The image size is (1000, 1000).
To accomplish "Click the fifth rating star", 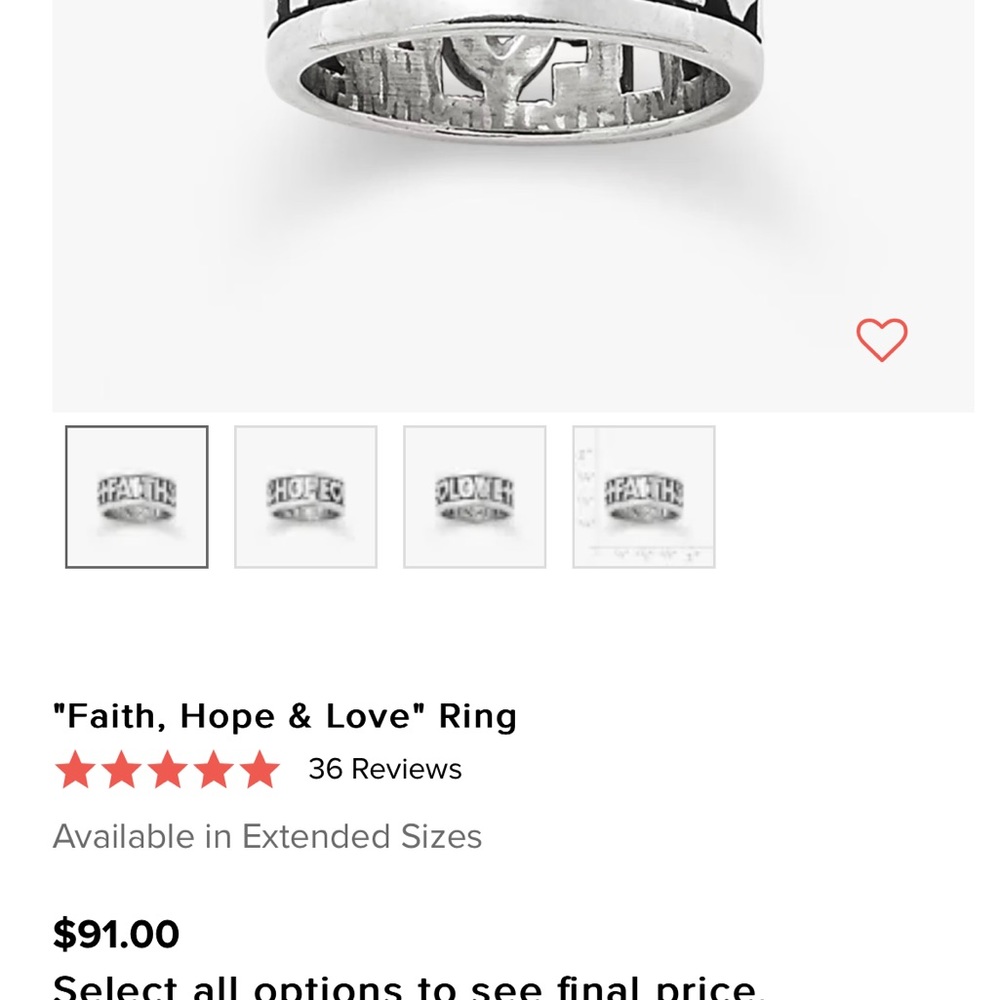I will (259, 770).
